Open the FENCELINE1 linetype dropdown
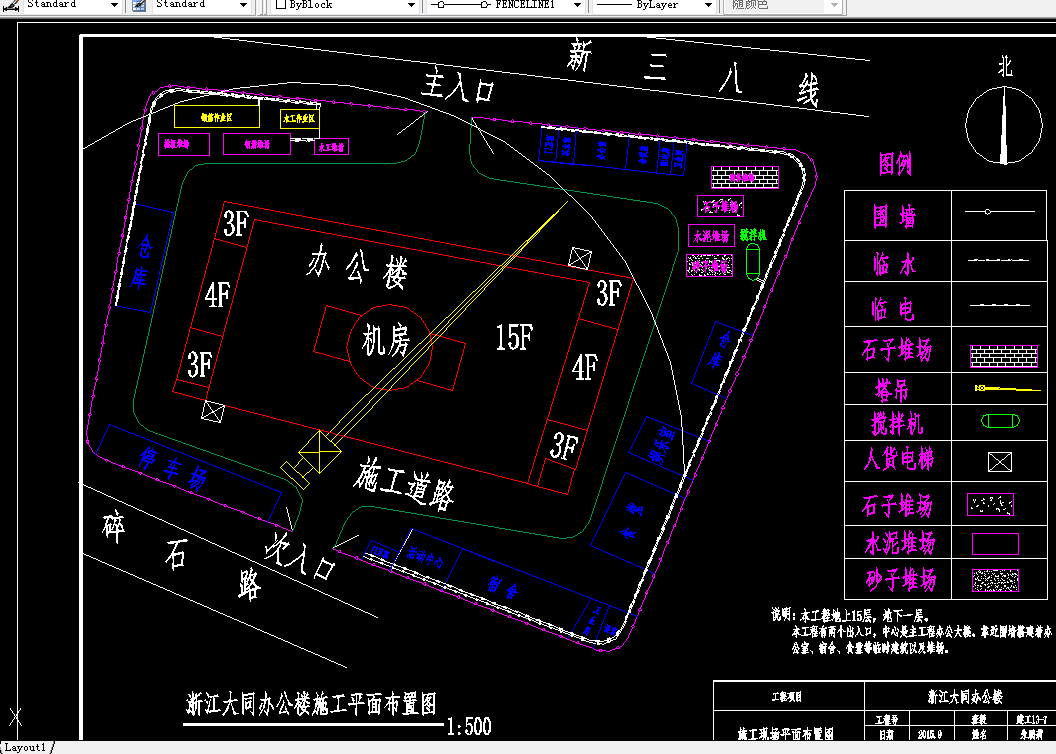Screen dimensions: 1056x754 click(575, 6)
